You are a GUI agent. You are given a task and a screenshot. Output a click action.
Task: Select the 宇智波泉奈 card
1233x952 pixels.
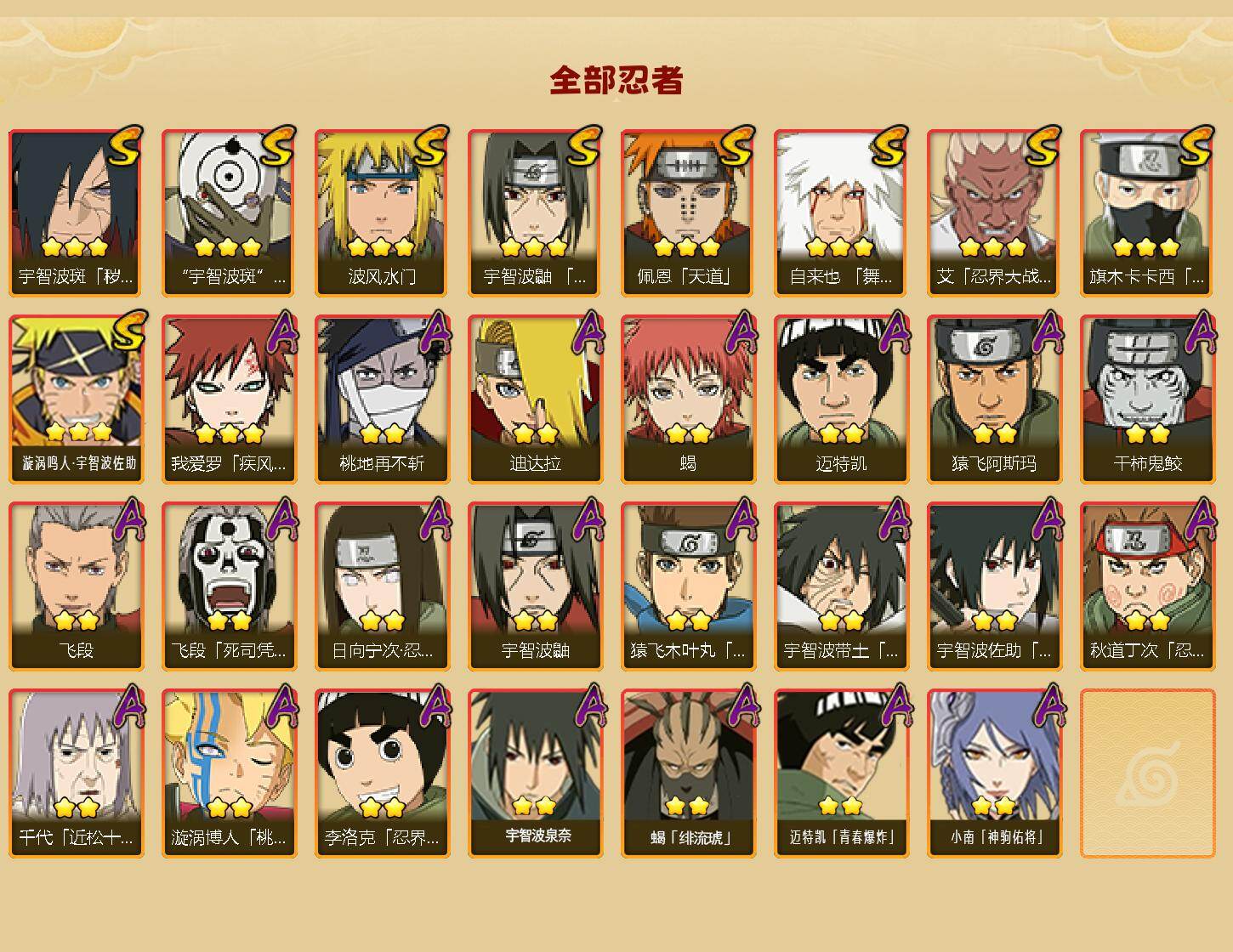coord(535,773)
